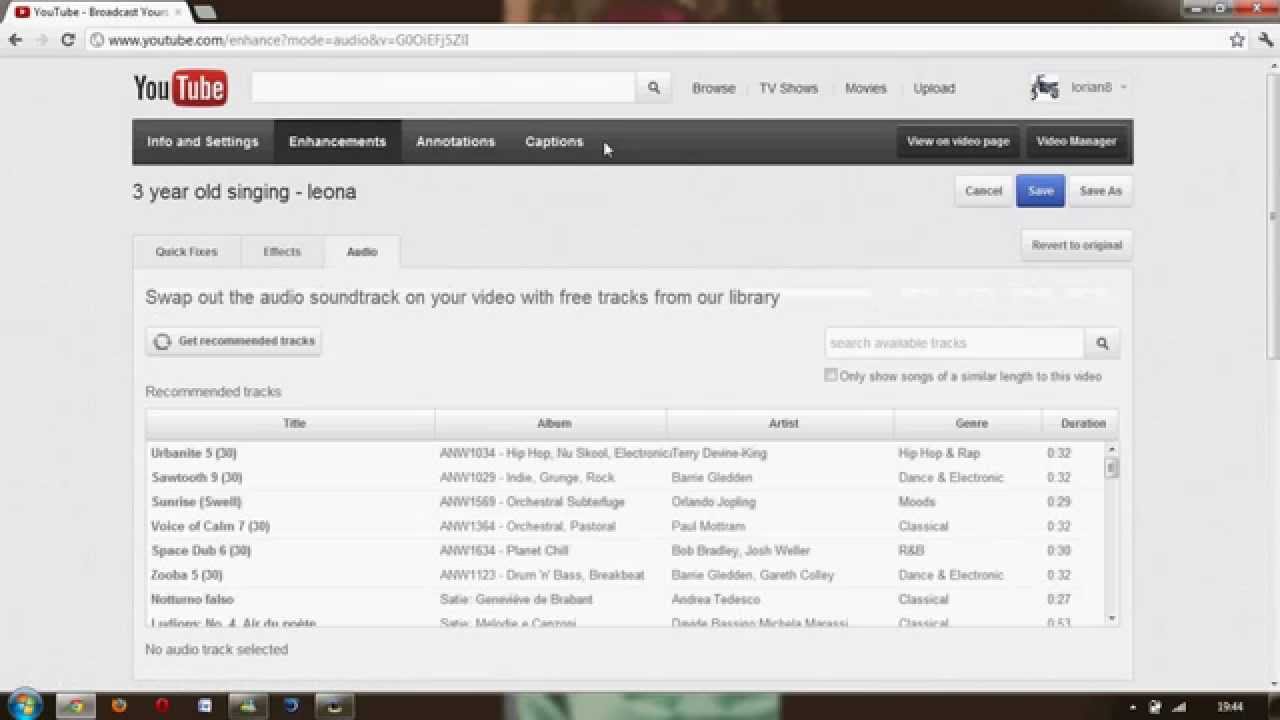Sort tracks by the Genre column header
This screenshot has height=720, width=1280.
point(970,424)
